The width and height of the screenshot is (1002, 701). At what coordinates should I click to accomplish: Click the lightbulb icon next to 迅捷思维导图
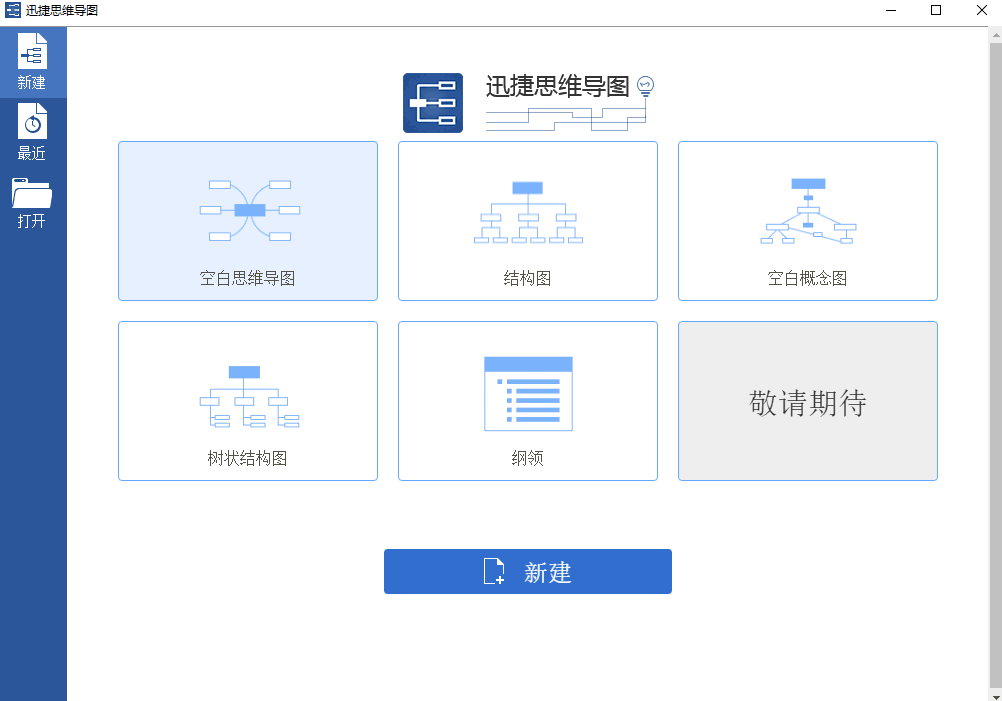(645, 85)
